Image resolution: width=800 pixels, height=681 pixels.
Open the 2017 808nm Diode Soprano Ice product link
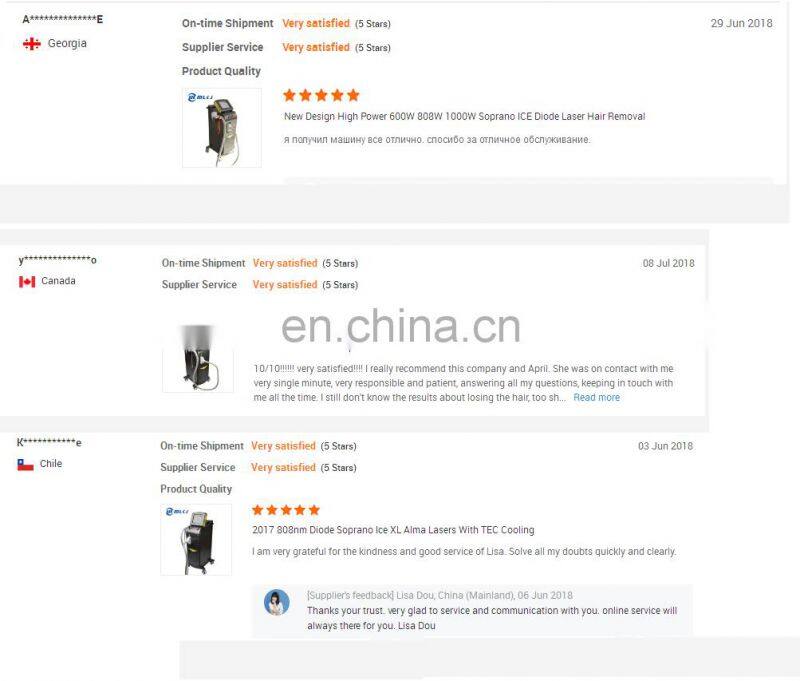click(x=393, y=530)
